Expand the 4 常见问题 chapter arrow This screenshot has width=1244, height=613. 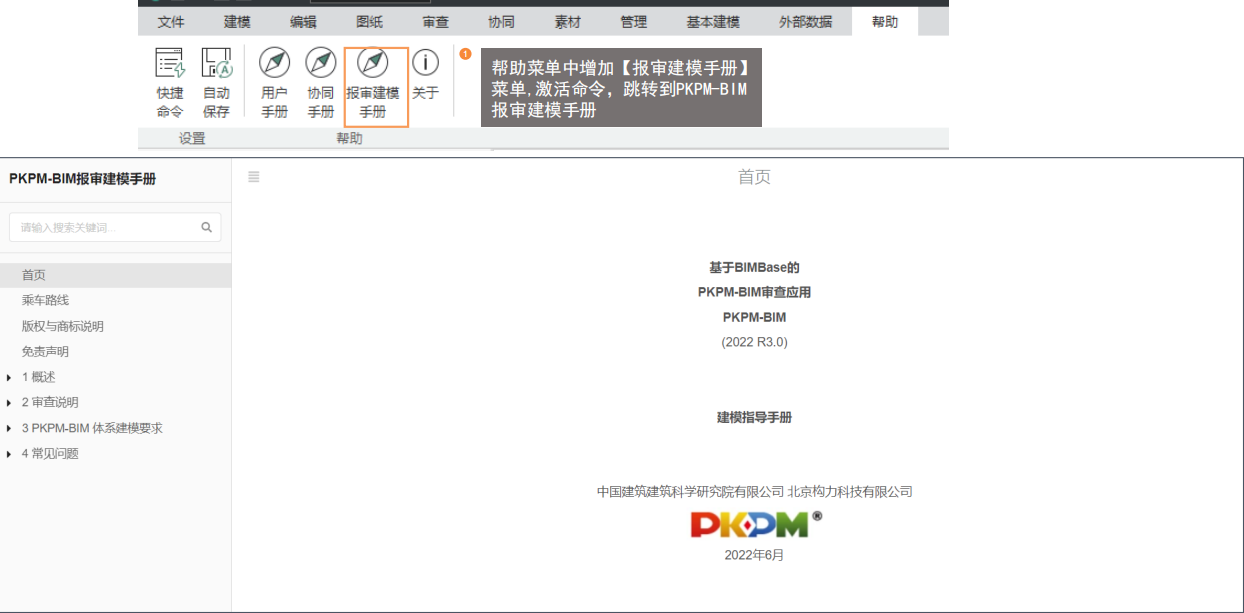coord(9,454)
